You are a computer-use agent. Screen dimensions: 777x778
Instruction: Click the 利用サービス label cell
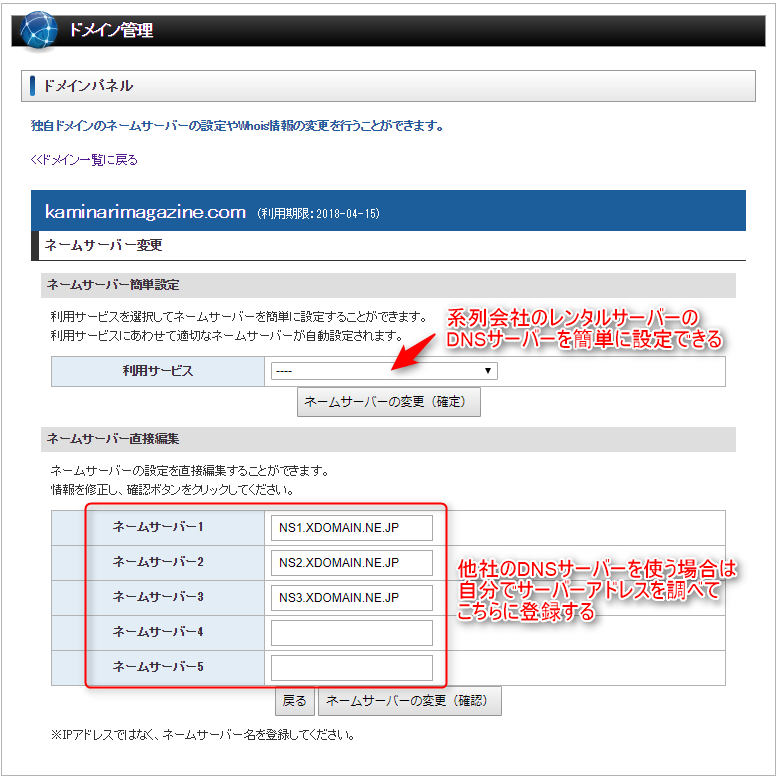click(157, 371)
